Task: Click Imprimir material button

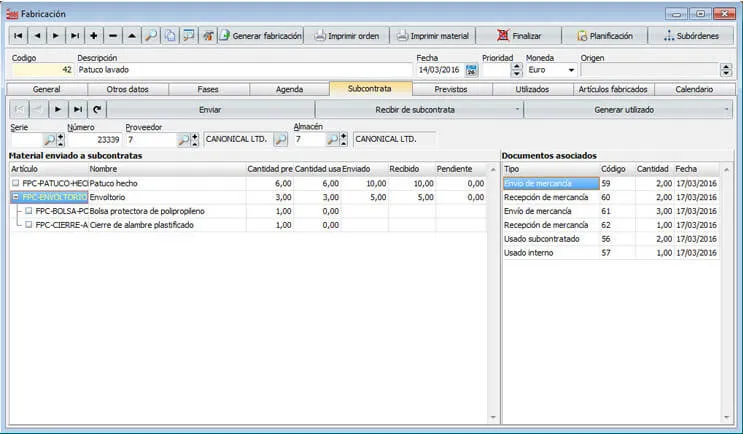Action: point(433,36)
